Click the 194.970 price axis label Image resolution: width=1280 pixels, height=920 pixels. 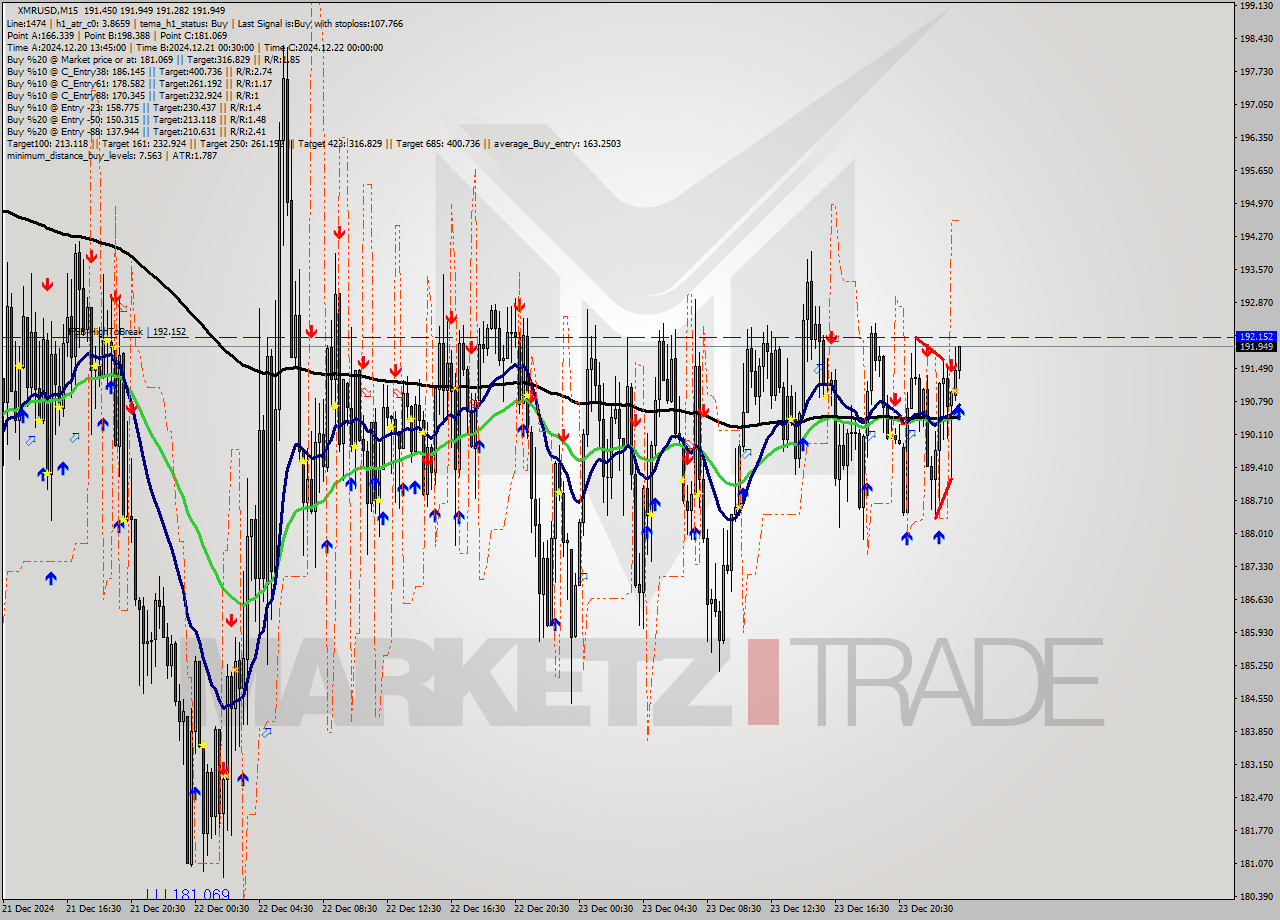click(1255, 203)
